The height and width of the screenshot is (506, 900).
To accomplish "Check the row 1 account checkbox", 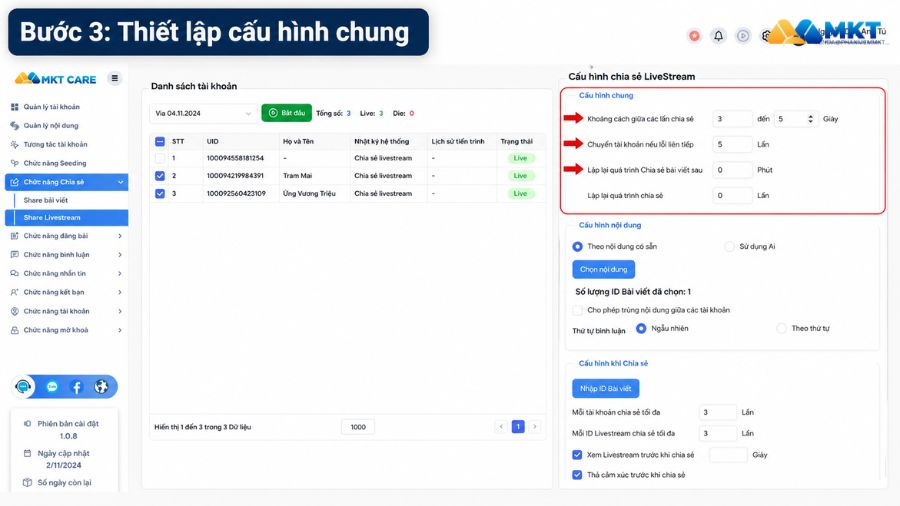I will (x=160, y=158).
